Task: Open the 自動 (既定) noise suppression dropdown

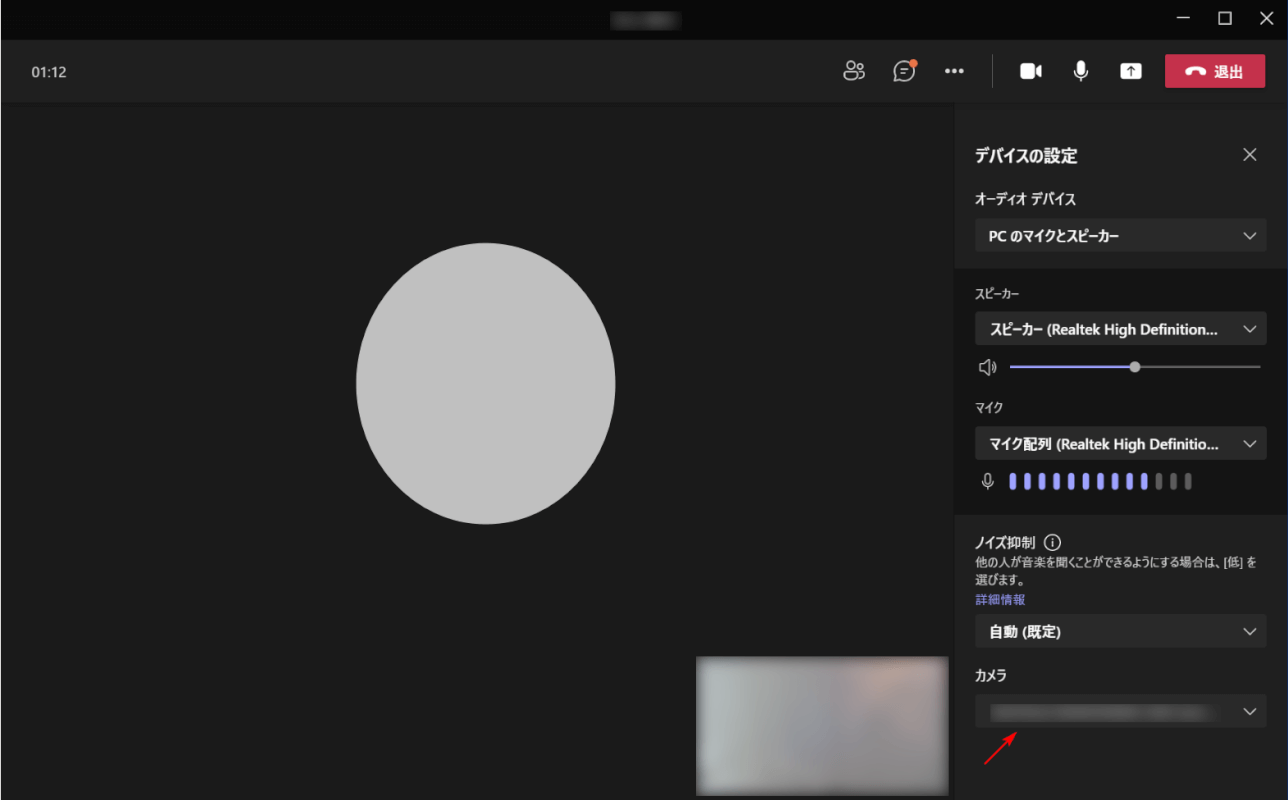Action: pyautogui.click(x=1121, y=632)
